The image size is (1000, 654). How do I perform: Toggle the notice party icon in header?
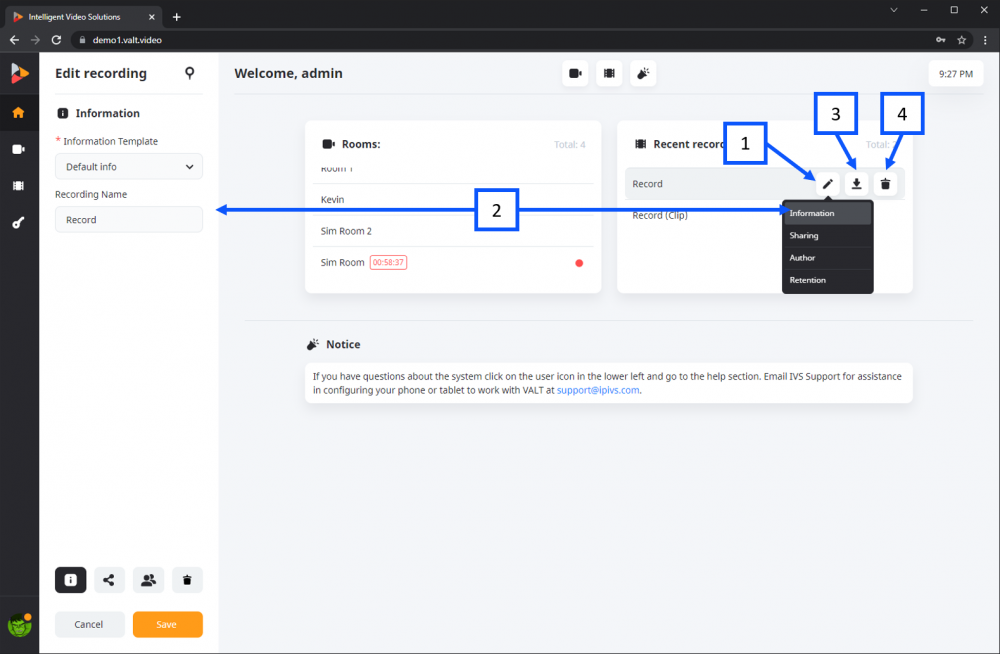coord(643,73)
